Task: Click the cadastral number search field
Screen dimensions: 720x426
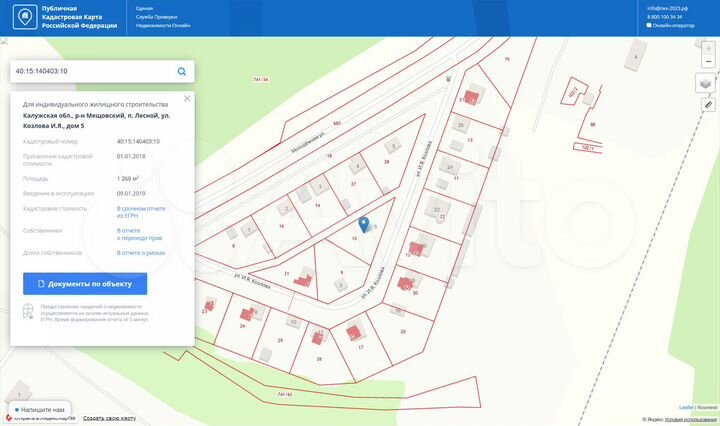Action: click(92, 72)
